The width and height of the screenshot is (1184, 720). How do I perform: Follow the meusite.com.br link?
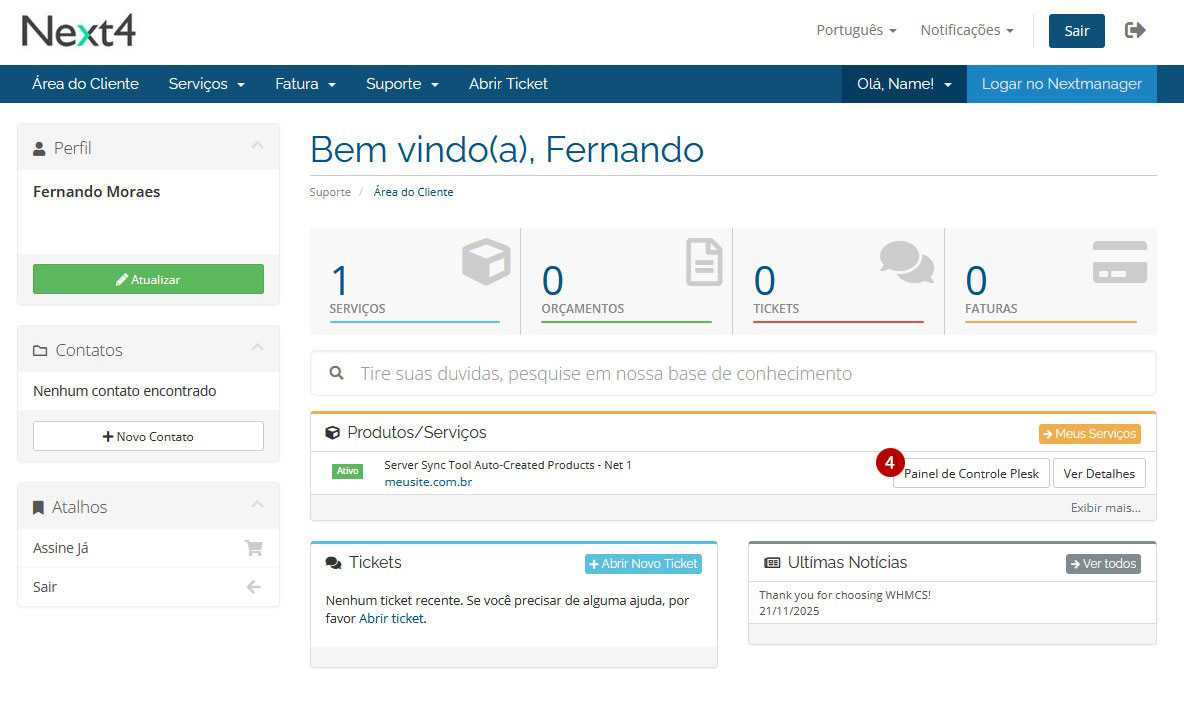click(428, 482)
